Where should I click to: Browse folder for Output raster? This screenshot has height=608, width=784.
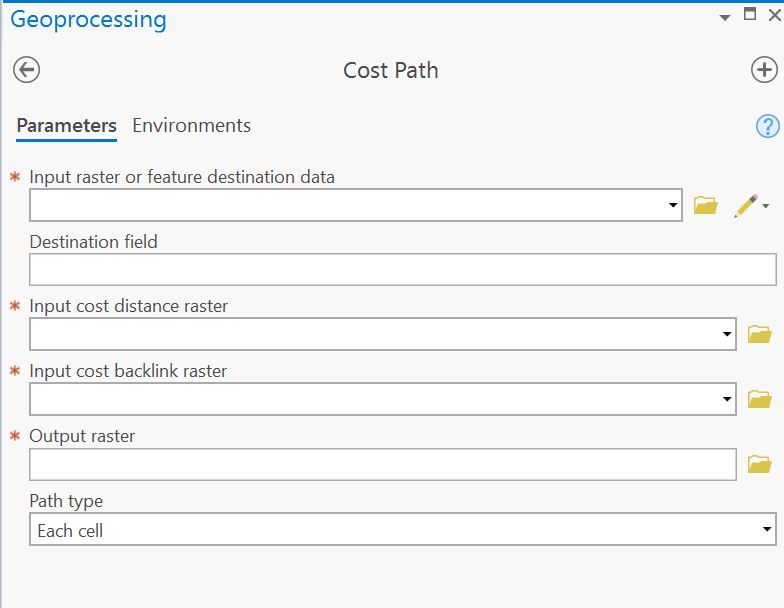760,464
